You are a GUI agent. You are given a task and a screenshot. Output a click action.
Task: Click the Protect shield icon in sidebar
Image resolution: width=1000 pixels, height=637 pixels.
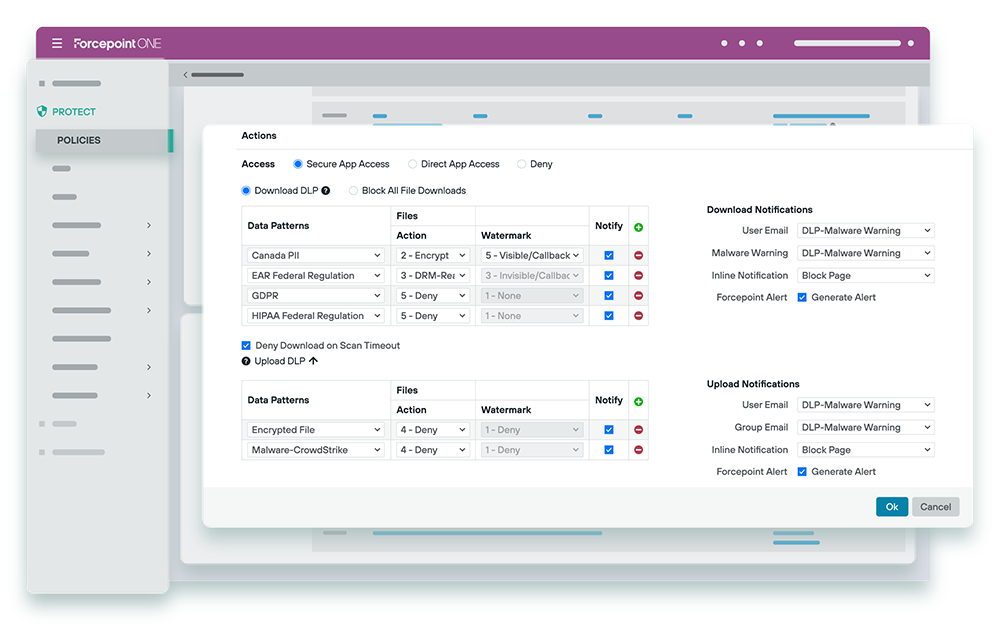pyautogui.click(x=42, y=112)
